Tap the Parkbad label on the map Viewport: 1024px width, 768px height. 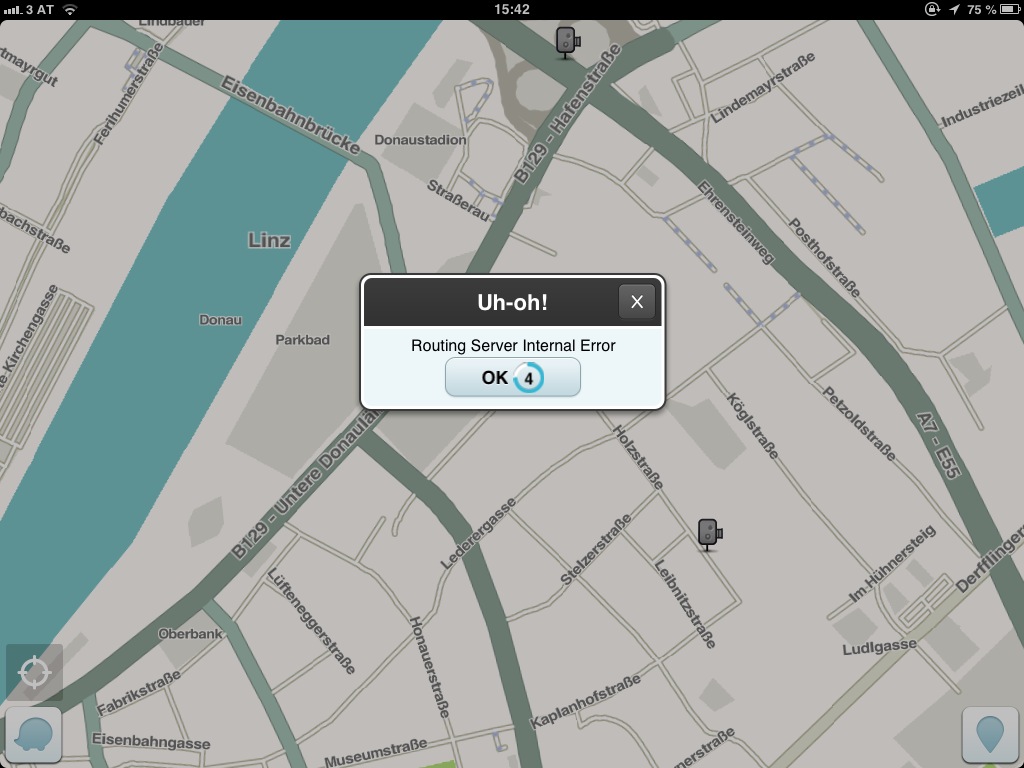[302, 340]
